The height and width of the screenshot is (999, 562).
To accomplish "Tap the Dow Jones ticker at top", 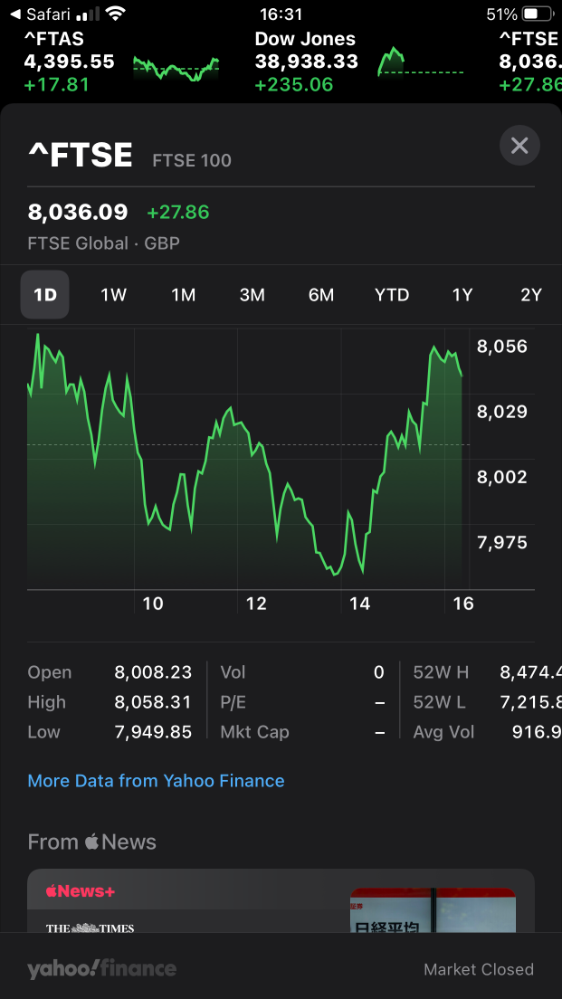I will point(306,61).
